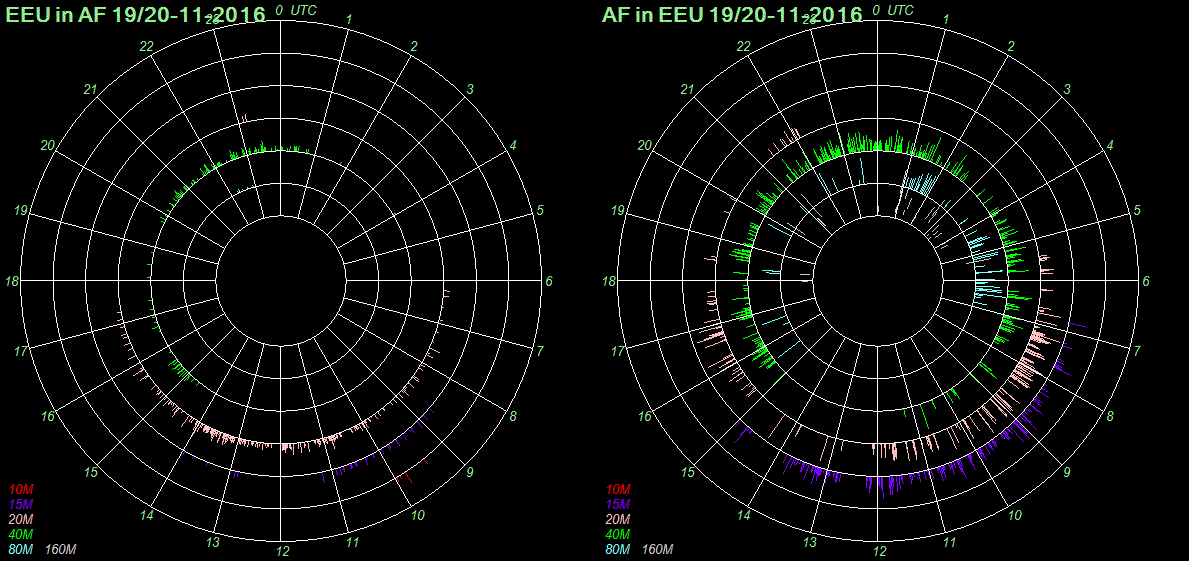This screenshot has height=561, width=1189.
Task: Click the '0 UTC' label on AF in EEU chart
Action: coord(893,10)
